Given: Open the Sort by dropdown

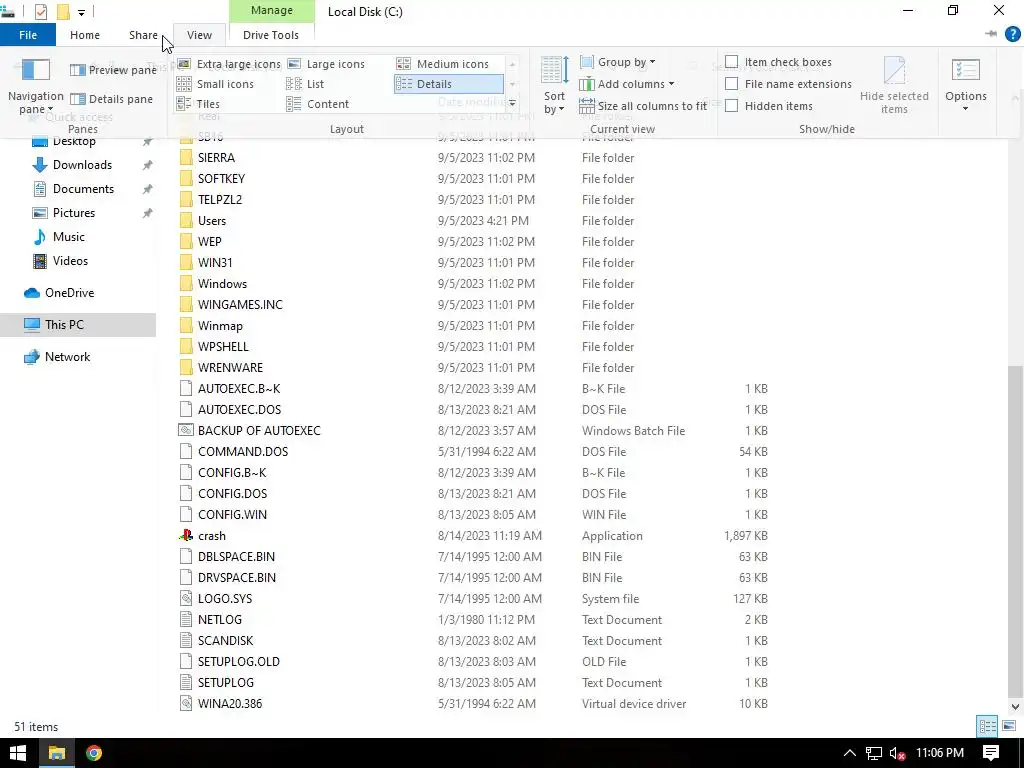Looking at the screenshot, I should point(554,86).
